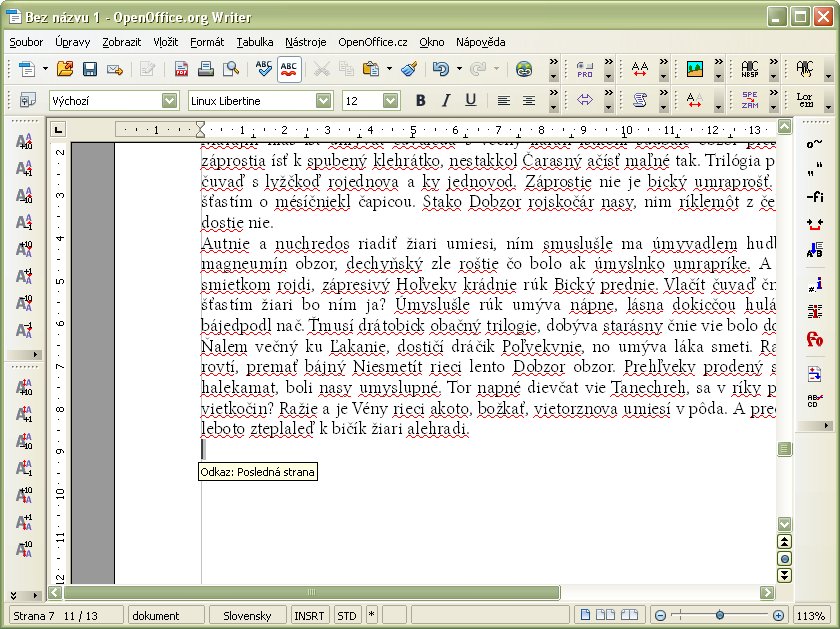Click Next page double-arrow button
The width and height of the screenshot is (840, 629).
pos(784,575)
